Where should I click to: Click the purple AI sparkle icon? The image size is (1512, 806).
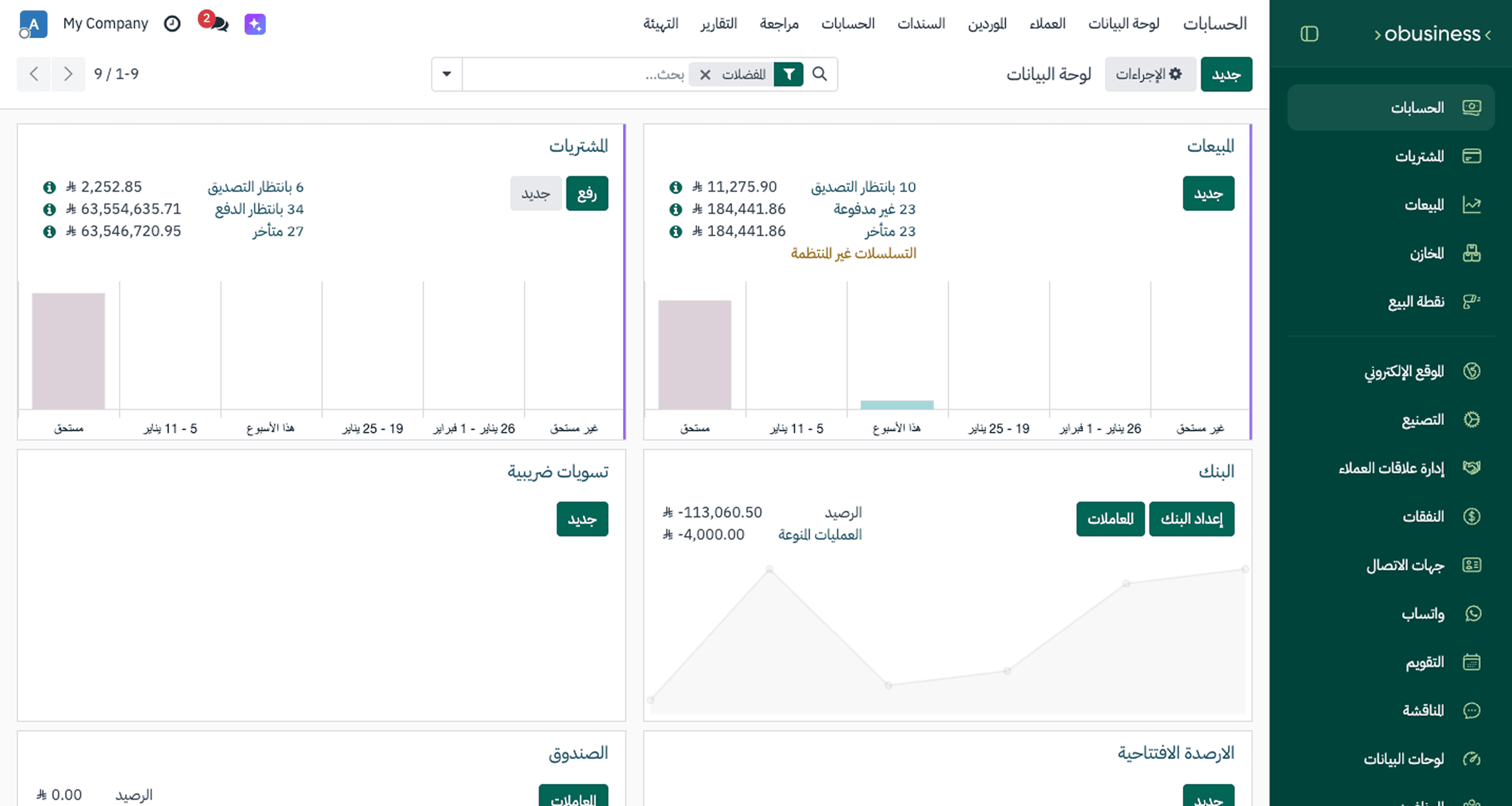click(x=255, y=24)
